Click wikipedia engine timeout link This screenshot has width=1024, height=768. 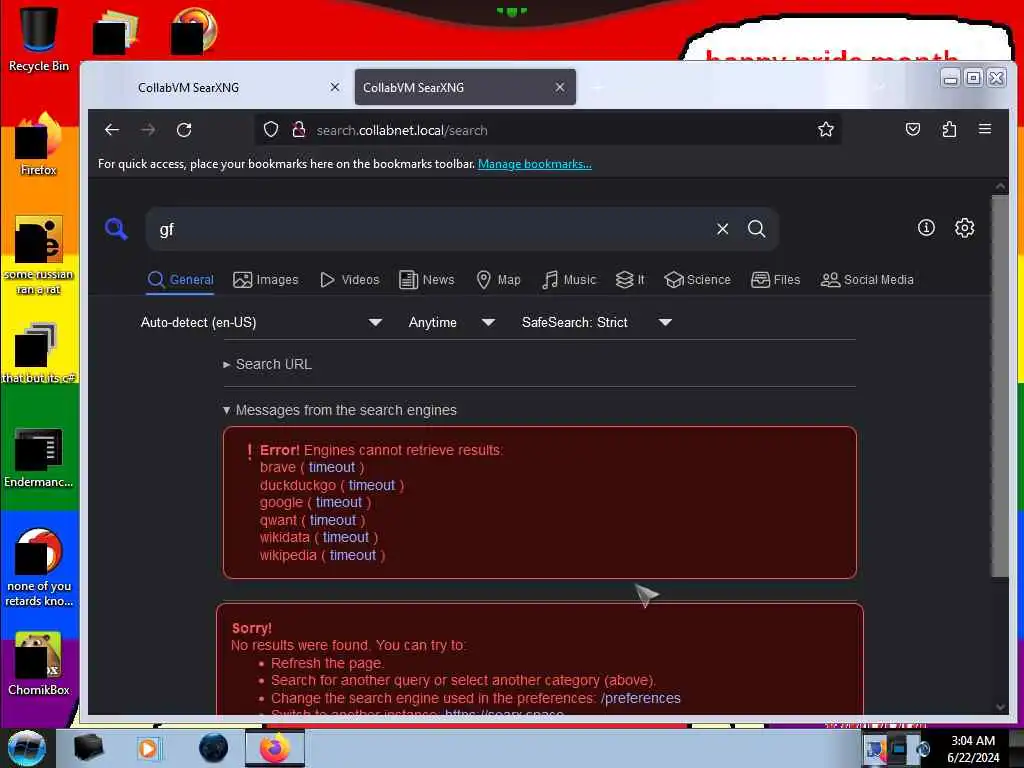[353, 556]
